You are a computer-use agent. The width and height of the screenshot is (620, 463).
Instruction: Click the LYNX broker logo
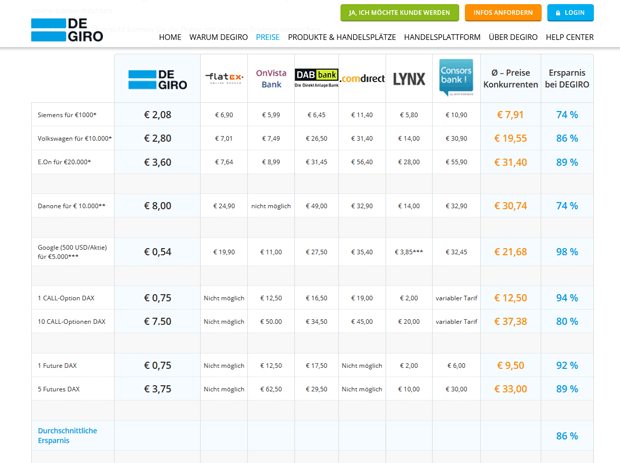409,79
